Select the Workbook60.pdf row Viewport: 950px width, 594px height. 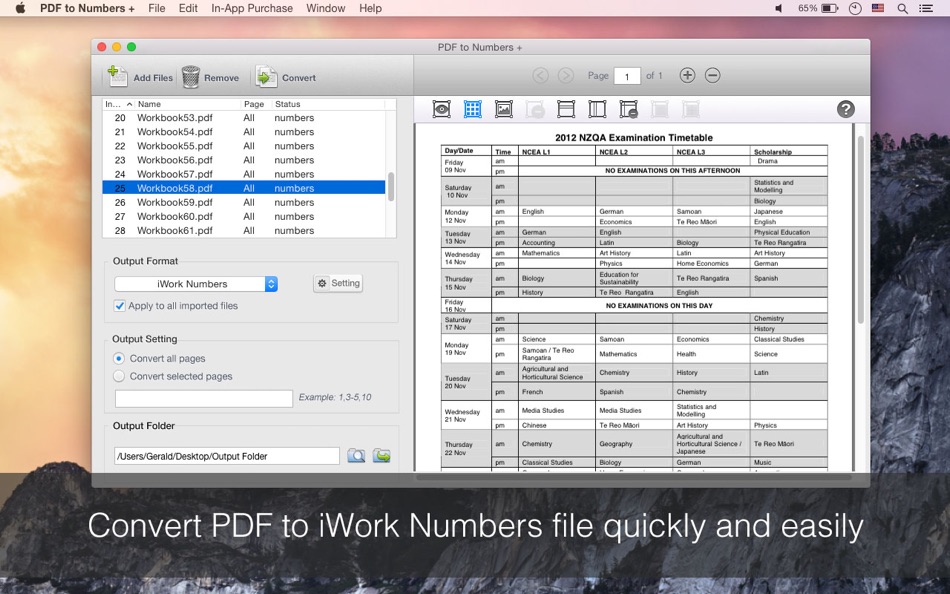pos(244,216)
